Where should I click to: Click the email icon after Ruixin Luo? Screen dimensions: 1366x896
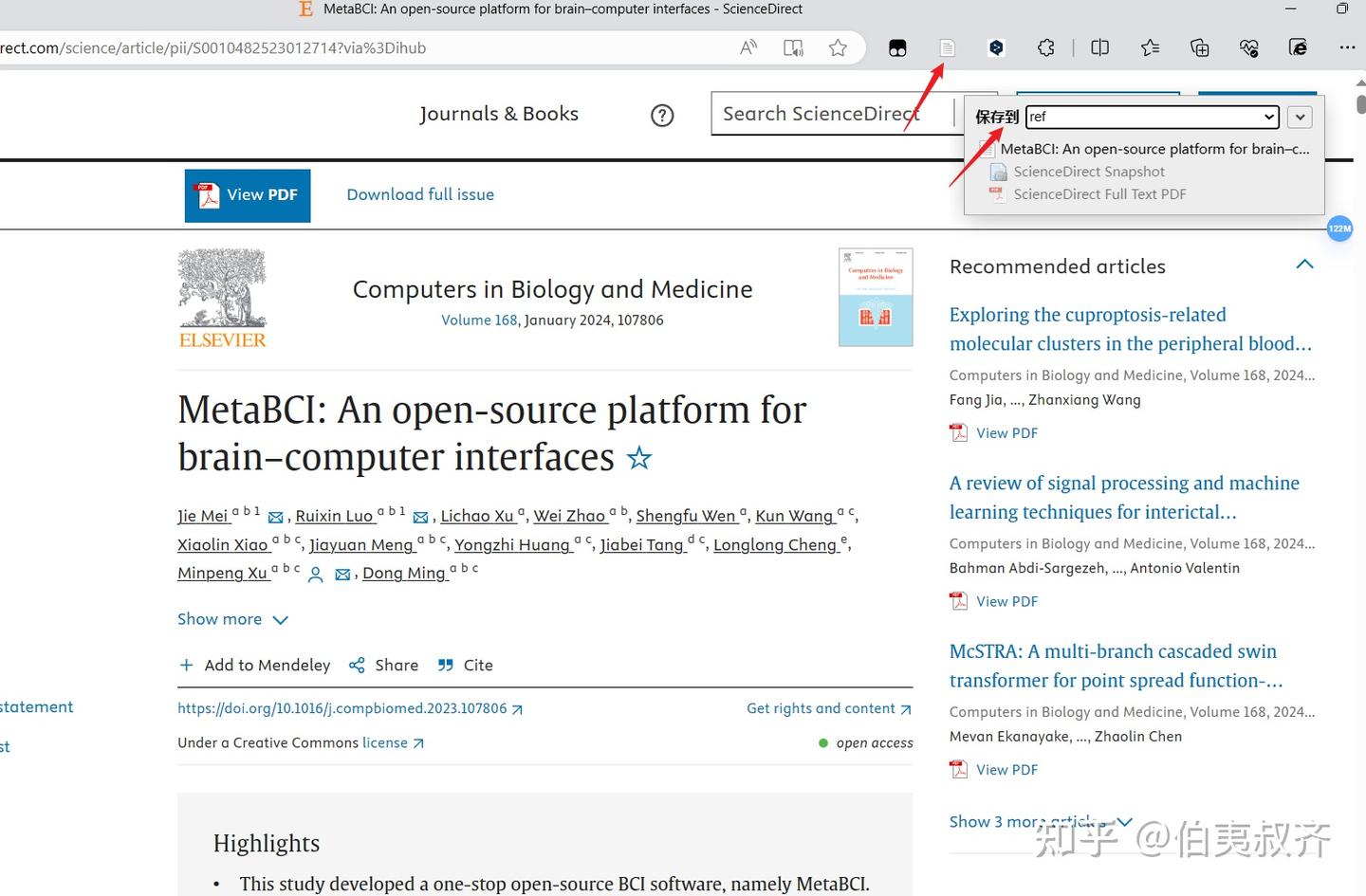tap(420, 518)
